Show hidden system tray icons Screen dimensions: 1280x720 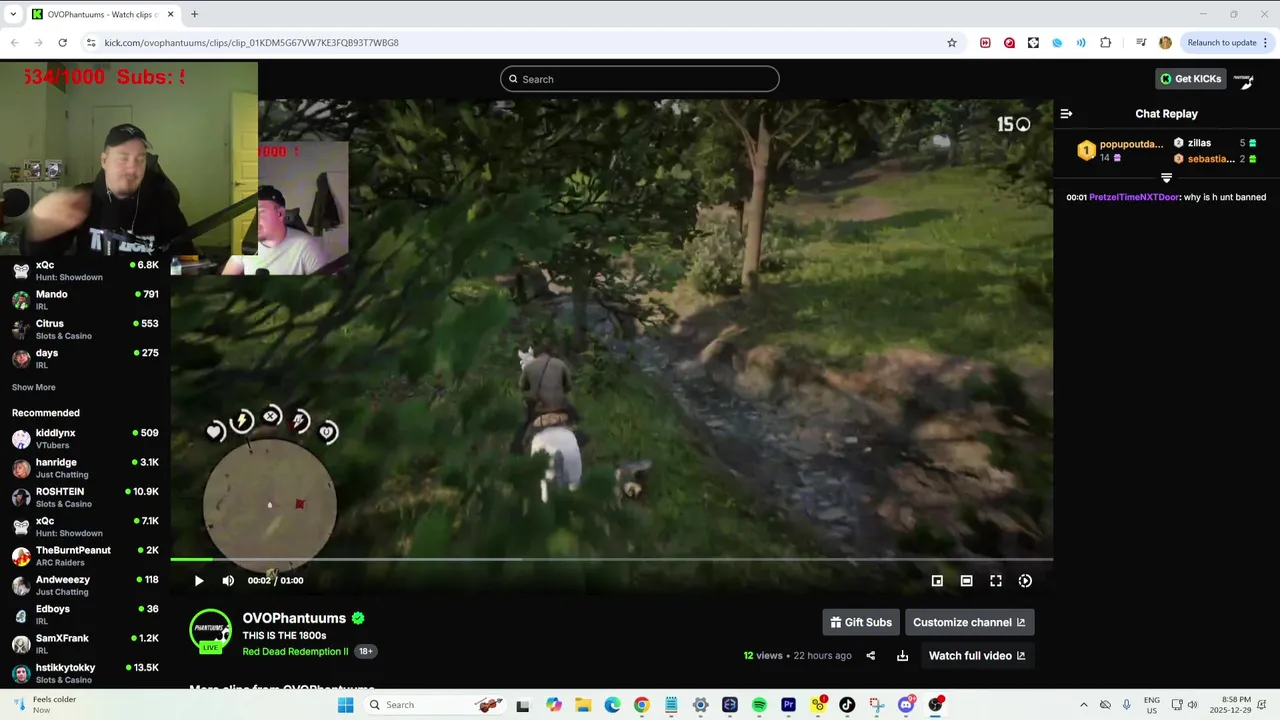tap(1083, 705)
